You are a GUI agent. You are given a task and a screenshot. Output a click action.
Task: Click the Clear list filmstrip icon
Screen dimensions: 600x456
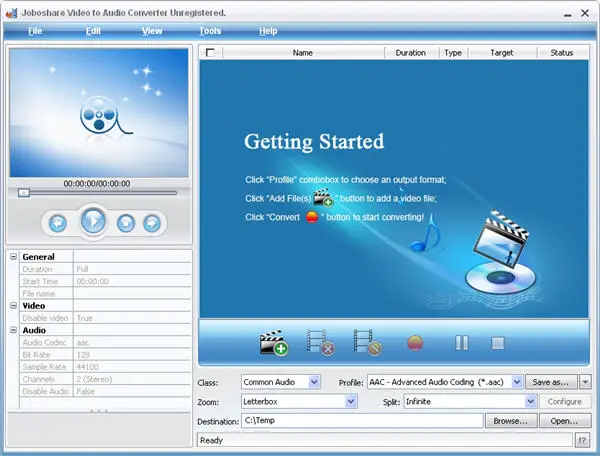(x=367, y=342)
